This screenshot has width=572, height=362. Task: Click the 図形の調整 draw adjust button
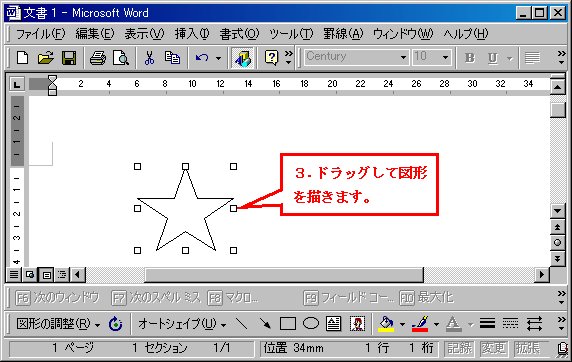click(58, 324)
